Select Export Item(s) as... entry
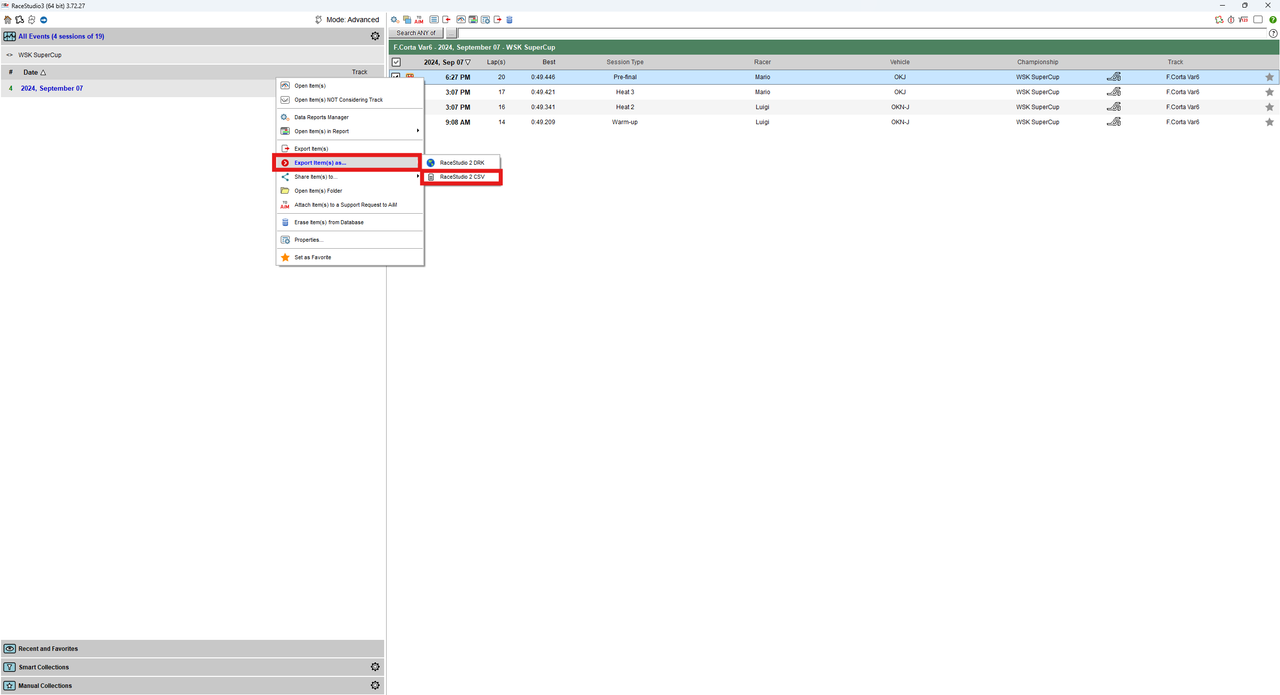1280x695 pixels. point(347,163)
